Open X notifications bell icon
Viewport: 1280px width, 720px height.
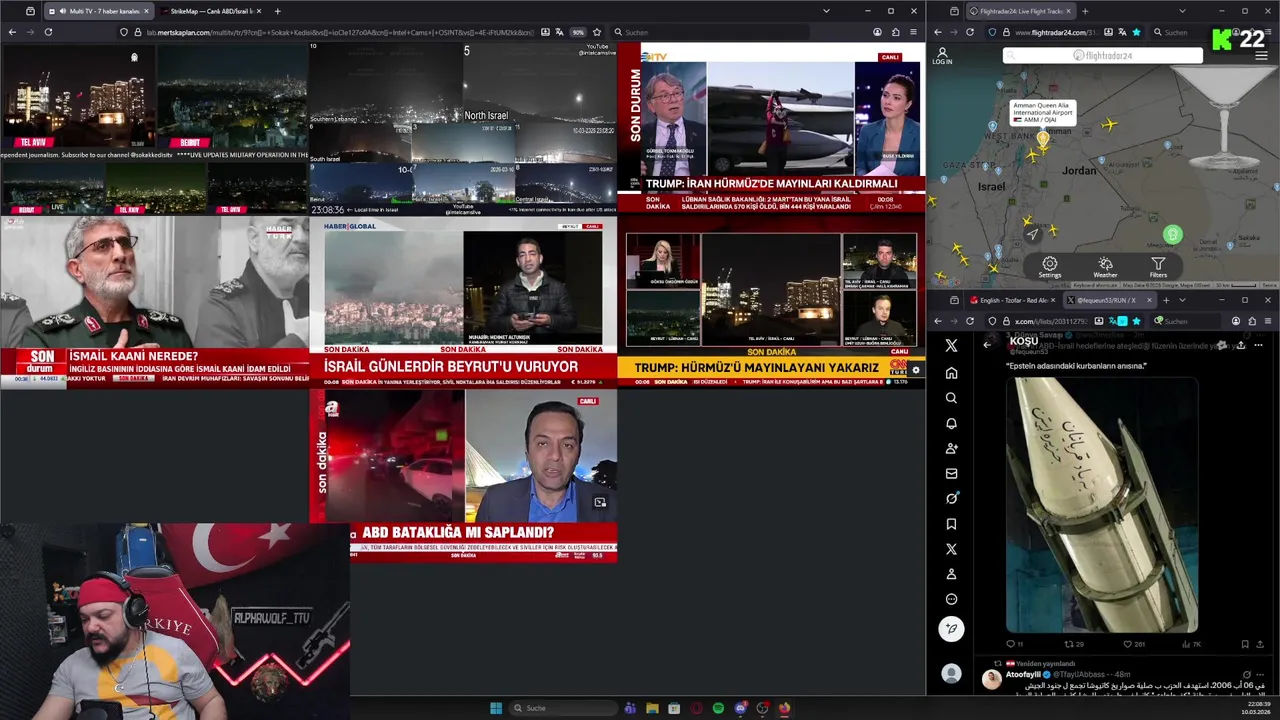(951, 423)
